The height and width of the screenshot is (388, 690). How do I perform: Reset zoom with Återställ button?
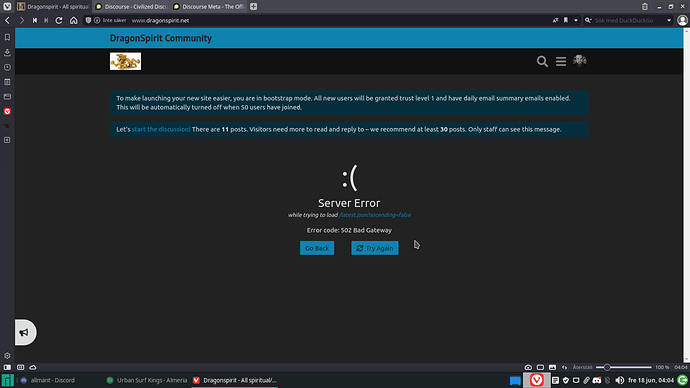(583, 367)
